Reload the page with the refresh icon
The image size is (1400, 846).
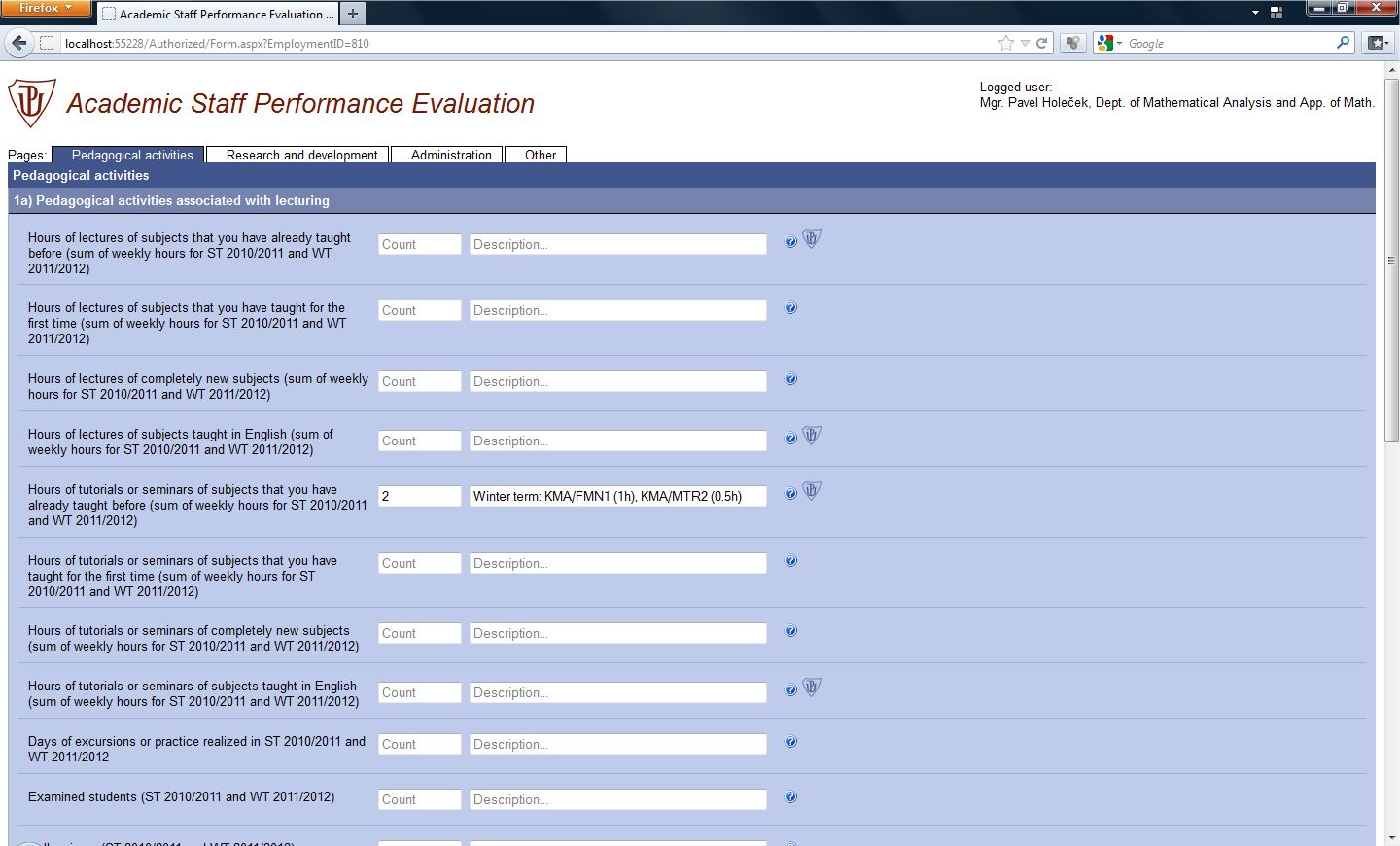pos(1042,43)
